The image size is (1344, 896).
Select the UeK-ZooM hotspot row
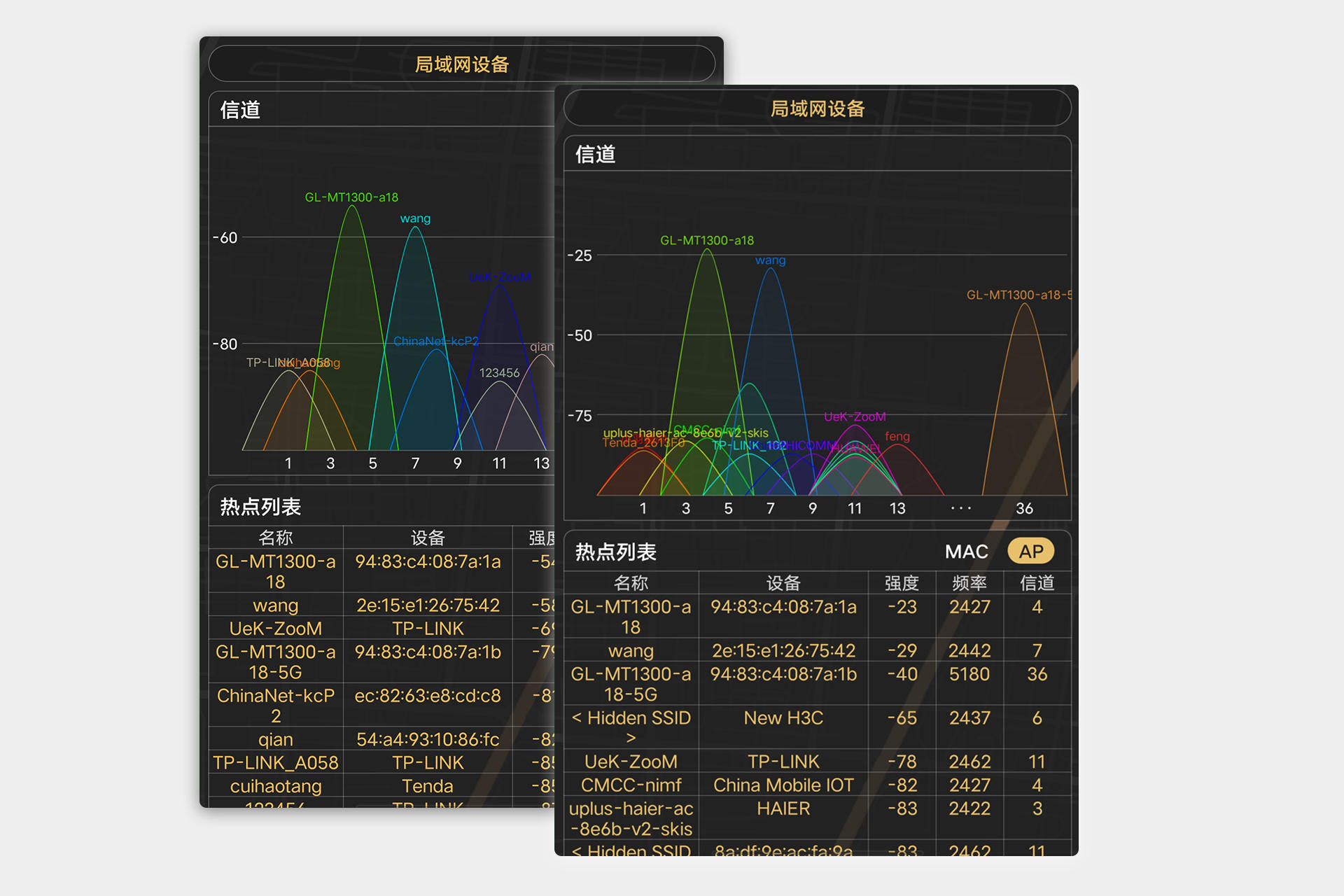630,762
